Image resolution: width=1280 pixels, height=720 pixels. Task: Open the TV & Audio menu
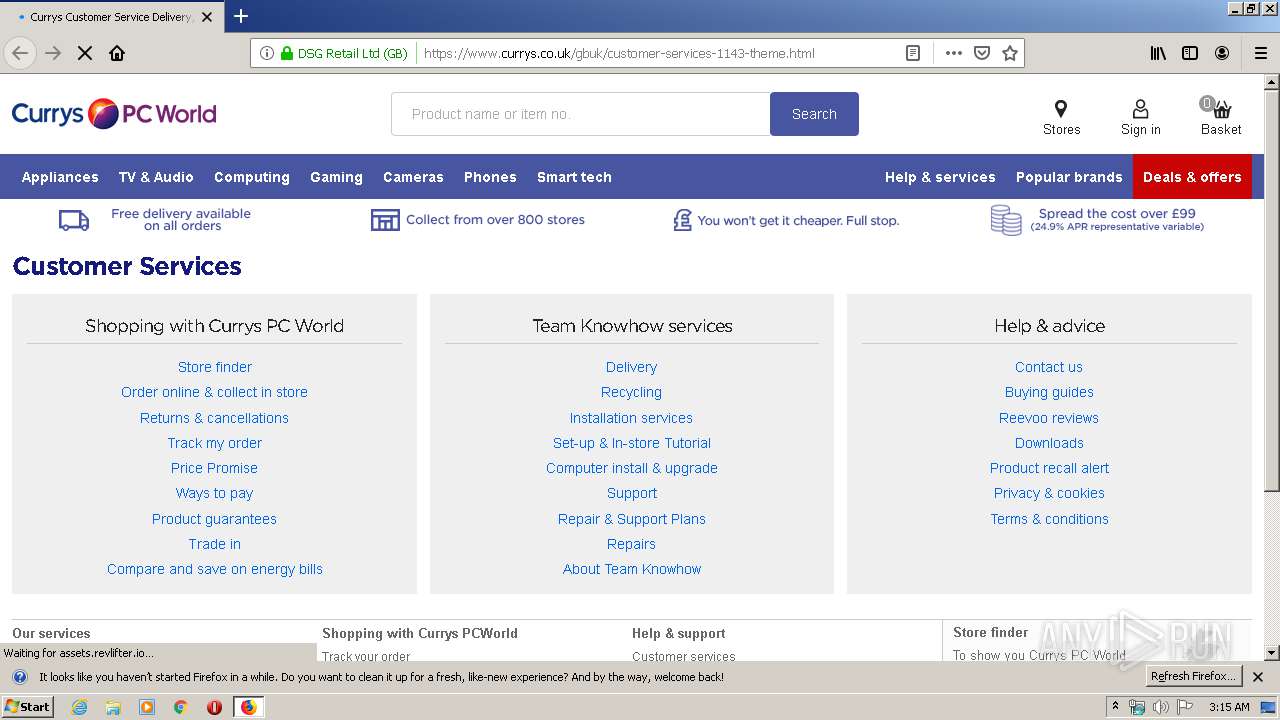point(156,177)
